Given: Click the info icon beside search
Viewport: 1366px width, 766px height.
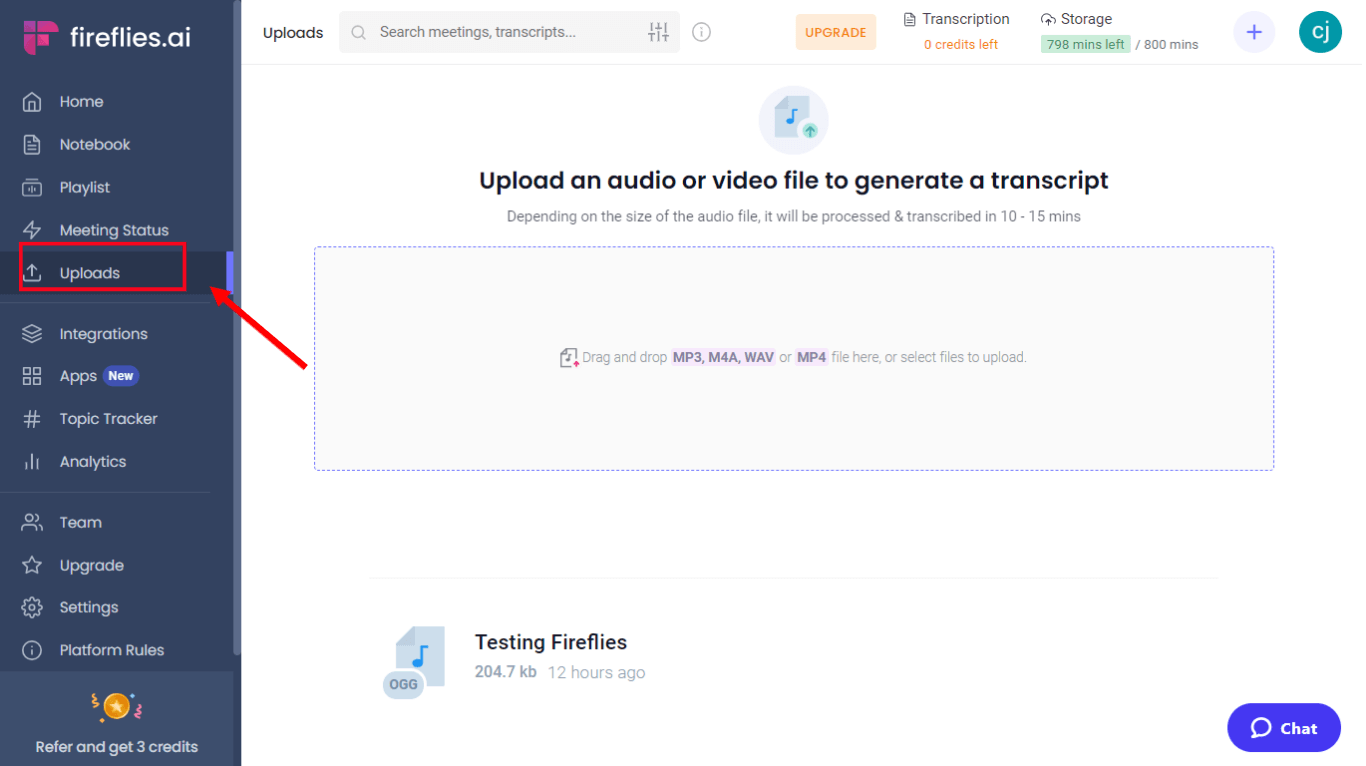Looking at the screenshot, I should tap(702, 32).
